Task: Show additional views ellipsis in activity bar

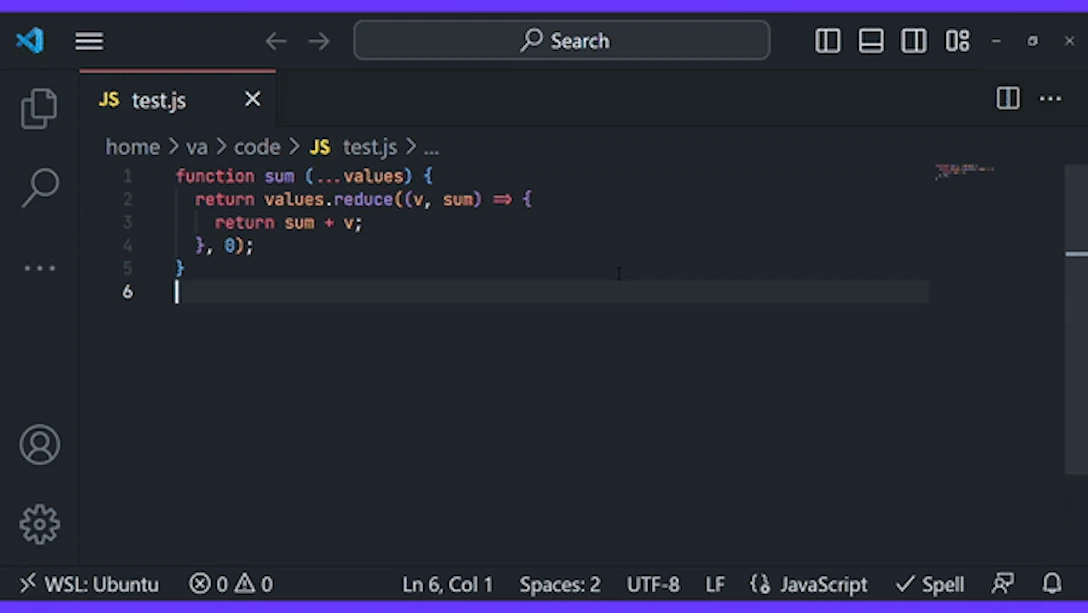Action: [40, 268]
